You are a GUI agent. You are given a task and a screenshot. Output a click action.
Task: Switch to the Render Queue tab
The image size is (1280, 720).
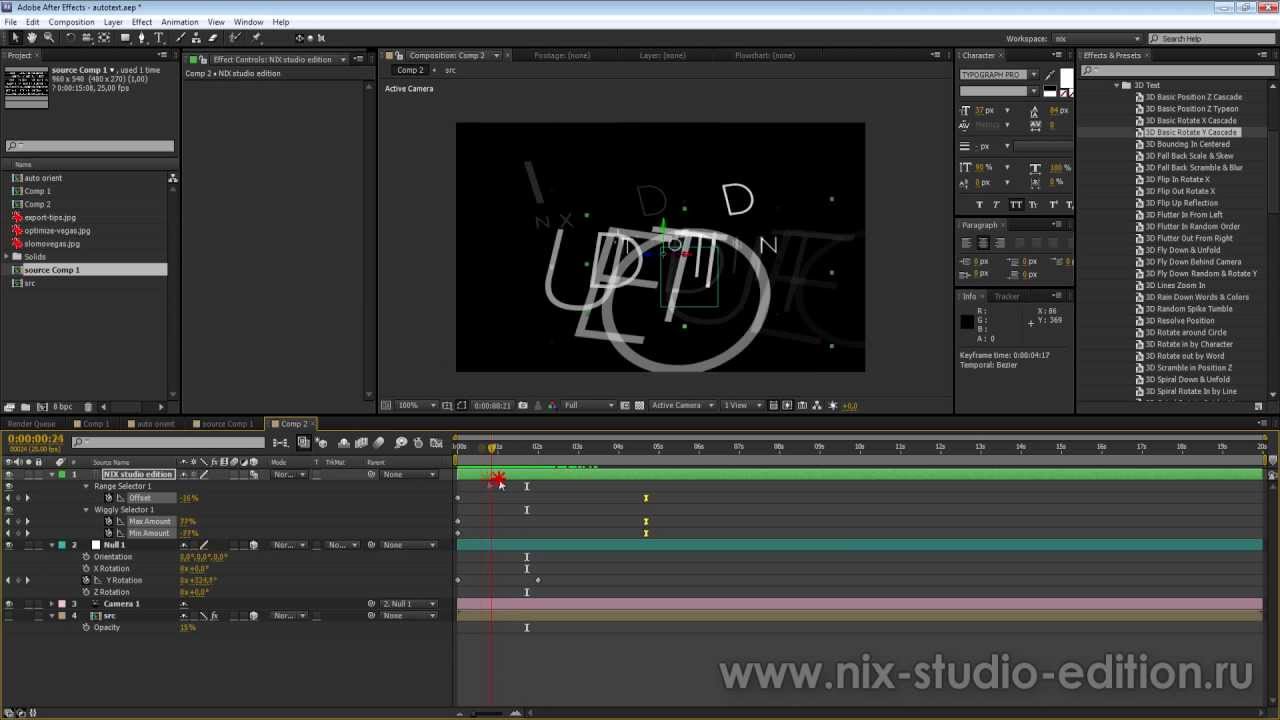point(31,424)
